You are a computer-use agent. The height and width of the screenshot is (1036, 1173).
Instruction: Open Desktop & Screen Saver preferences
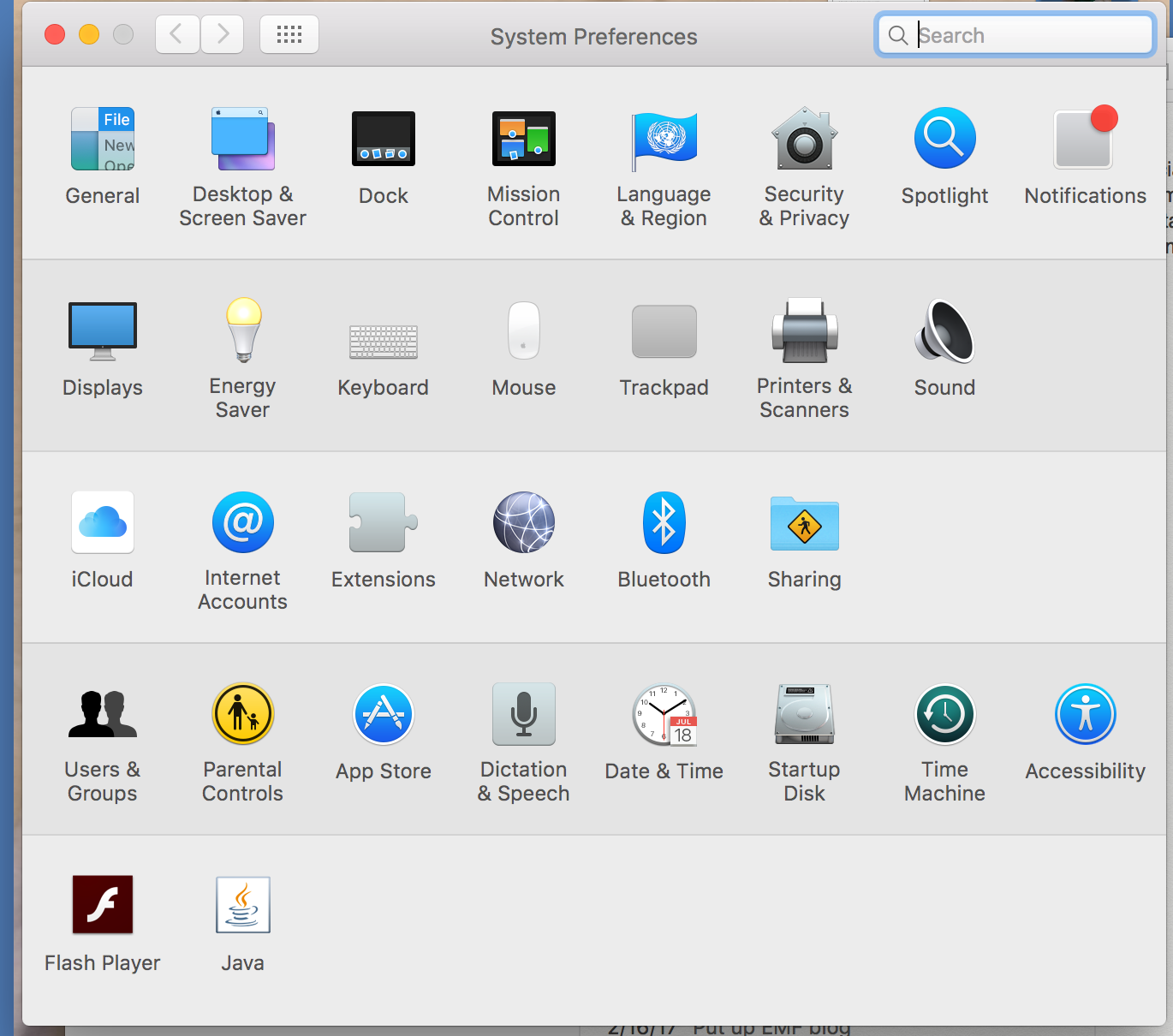pyautogui.click(x=243, y=139)
